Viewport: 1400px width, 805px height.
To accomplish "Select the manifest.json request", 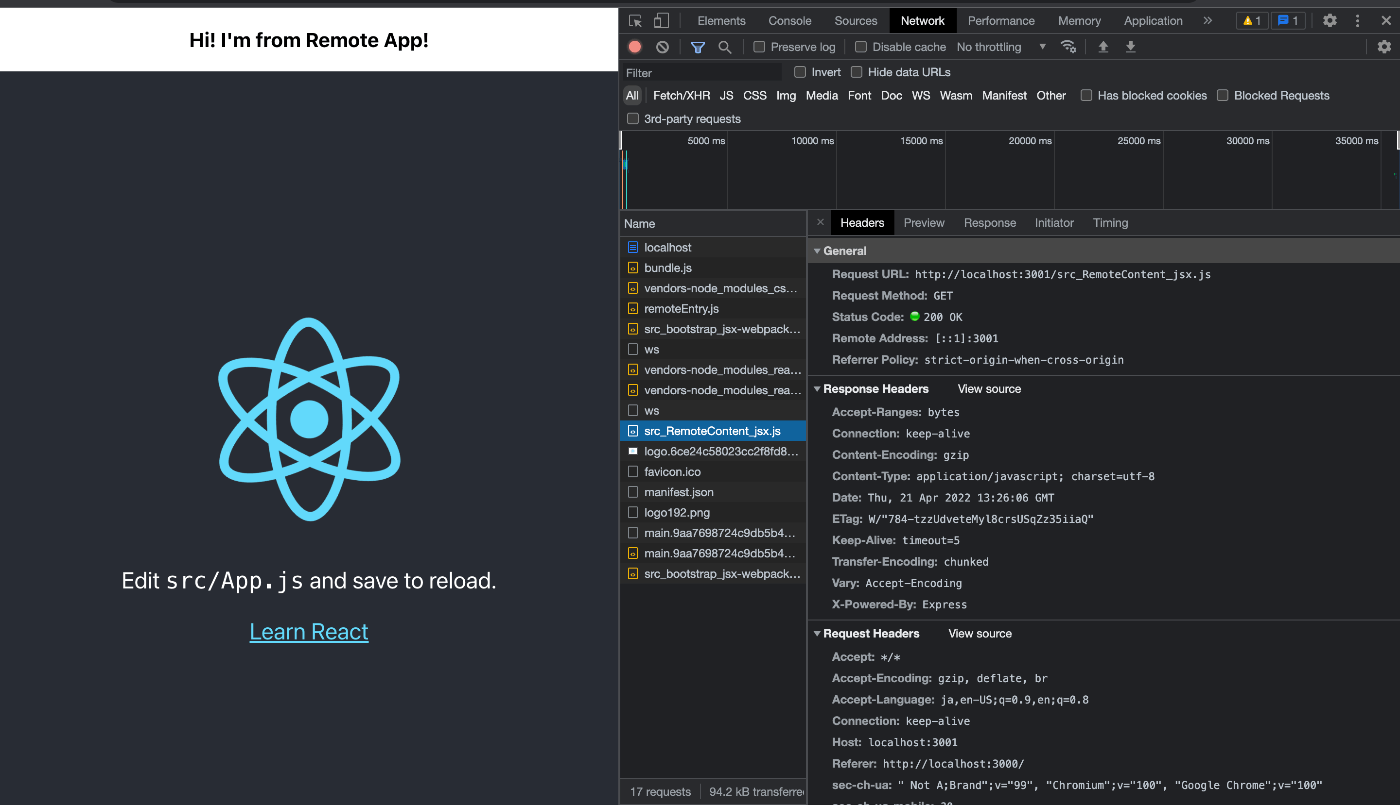I will [x=712, y=492].
